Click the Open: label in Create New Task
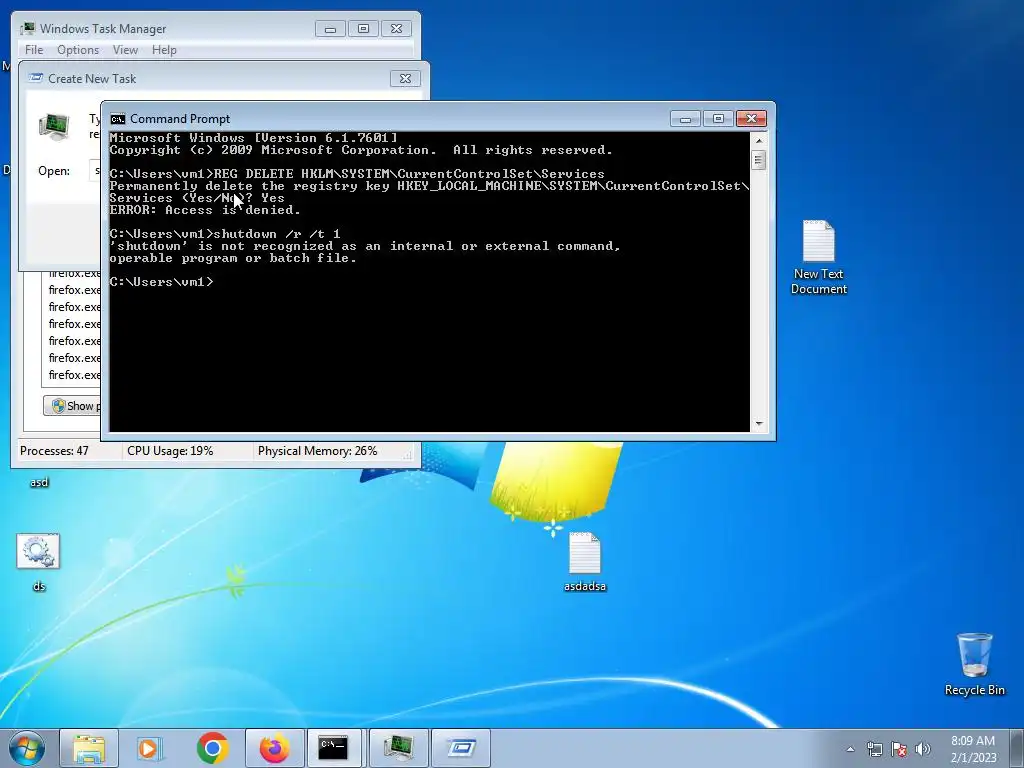Viewport: 1024px width, 768px height. (x=54, y=170)
